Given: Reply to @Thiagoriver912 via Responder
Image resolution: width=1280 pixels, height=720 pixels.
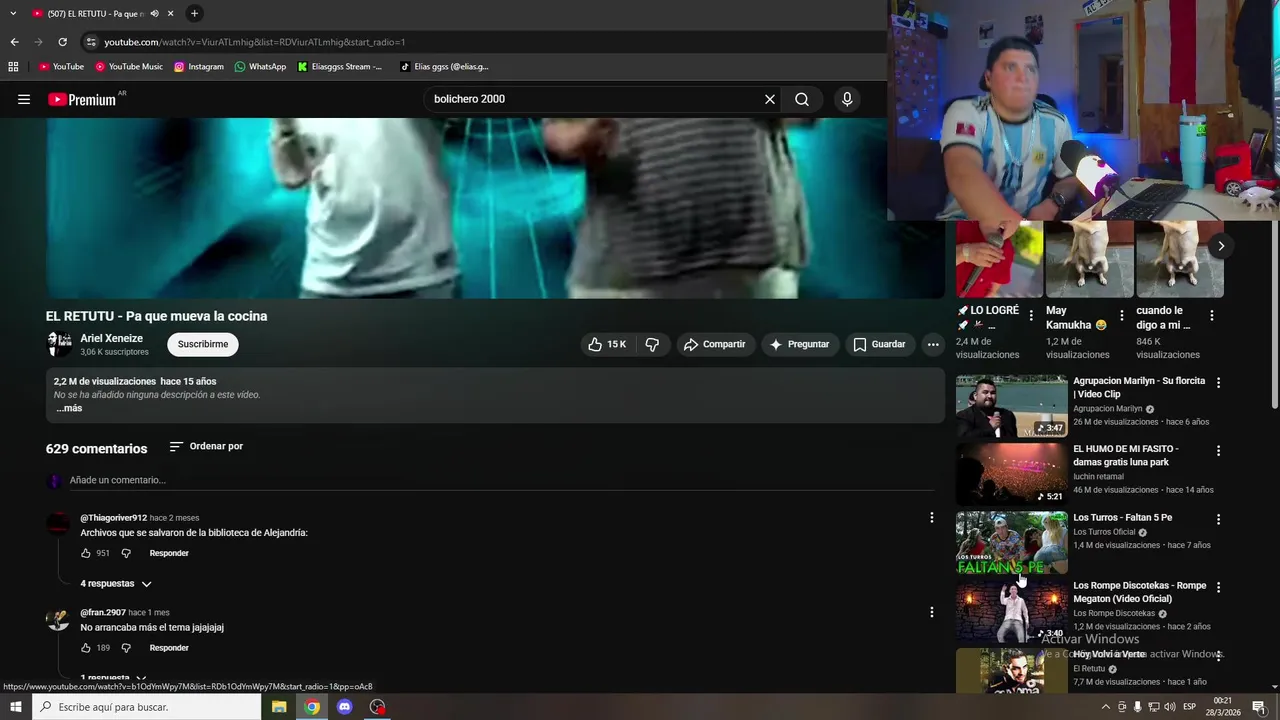Looking at the screenshot, I should tap(169, 553).
